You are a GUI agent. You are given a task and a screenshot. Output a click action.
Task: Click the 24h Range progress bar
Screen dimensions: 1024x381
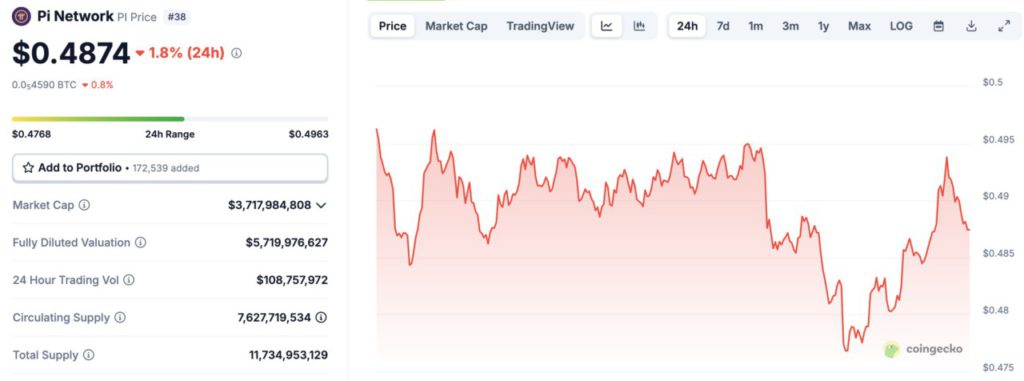(x=170, y=119)
